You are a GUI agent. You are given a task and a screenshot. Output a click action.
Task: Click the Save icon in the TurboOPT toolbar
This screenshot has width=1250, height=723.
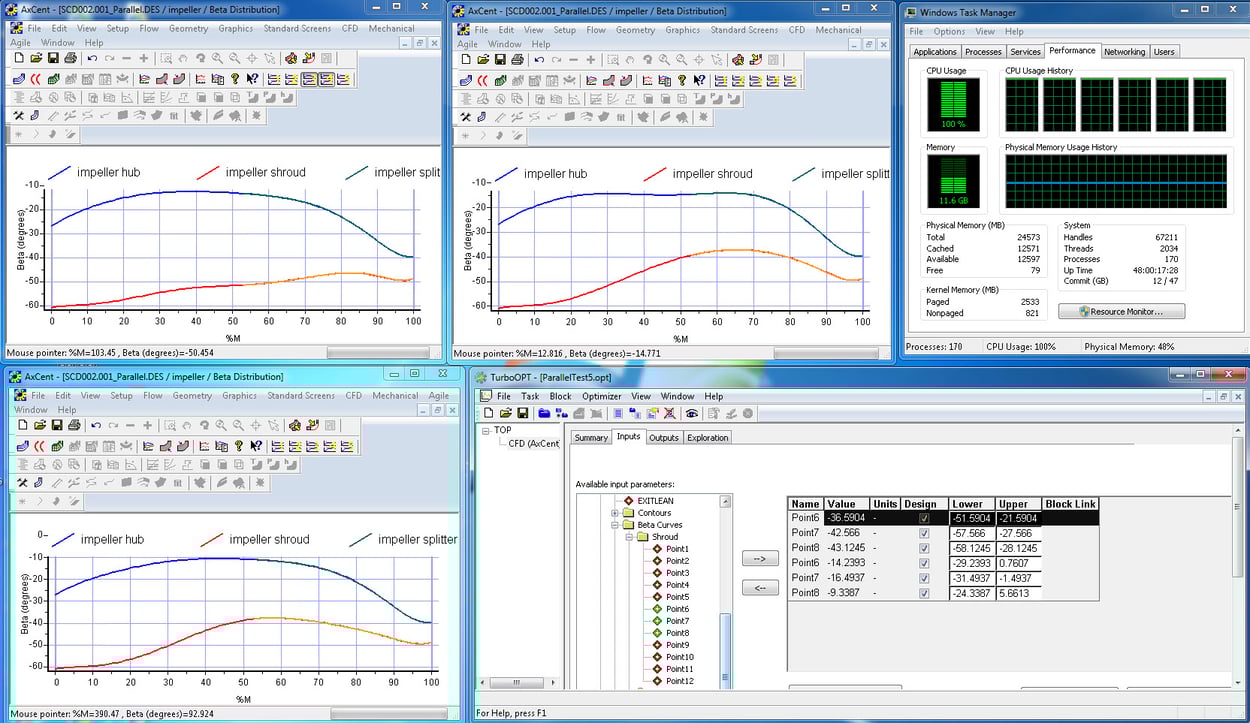coord(522,413)
